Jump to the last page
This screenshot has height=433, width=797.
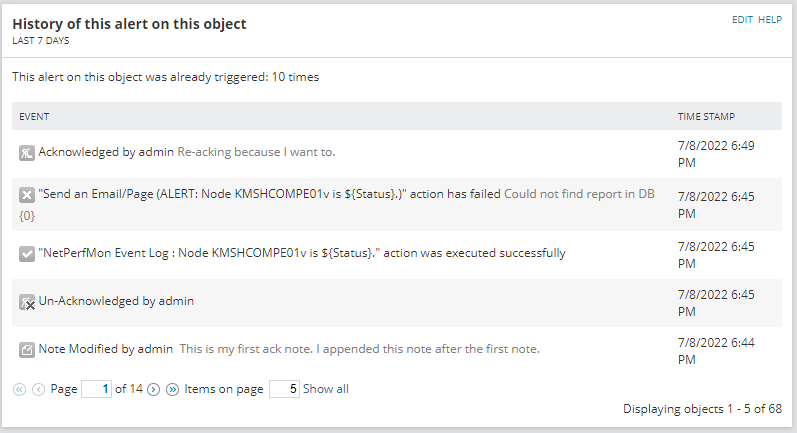click(x=172, y=389)
